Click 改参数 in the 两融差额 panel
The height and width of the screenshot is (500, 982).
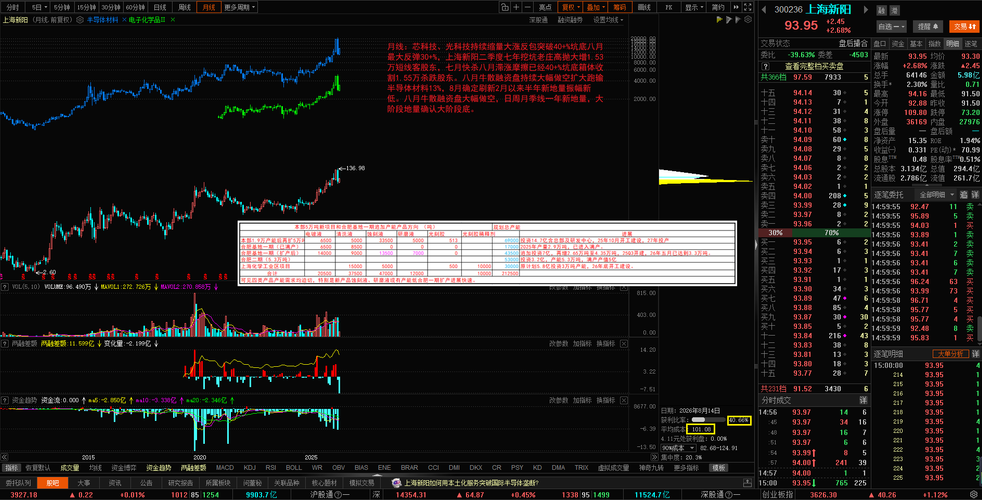click(558, 343)
